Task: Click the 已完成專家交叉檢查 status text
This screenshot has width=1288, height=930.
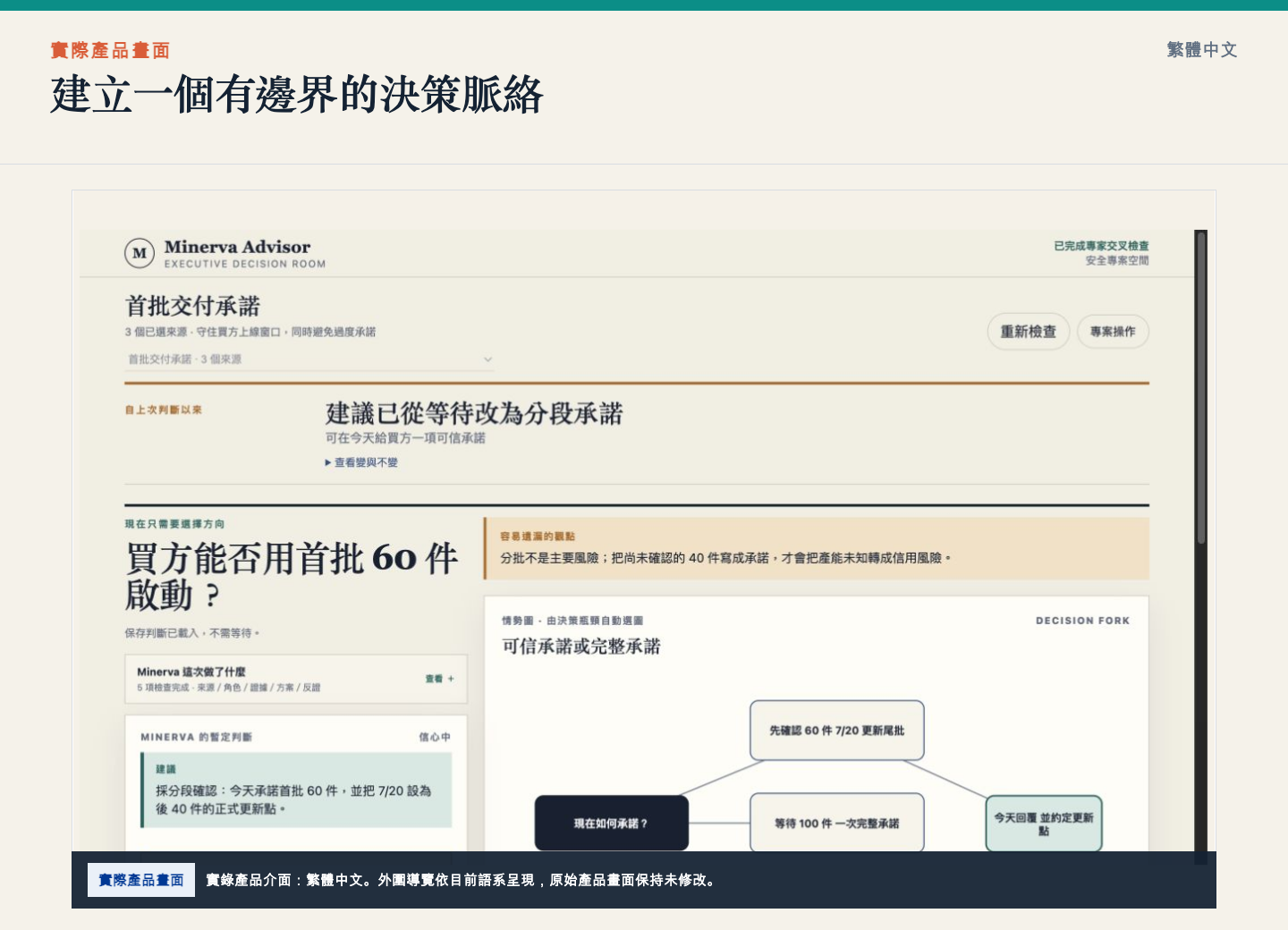Action: [1101, 246]
